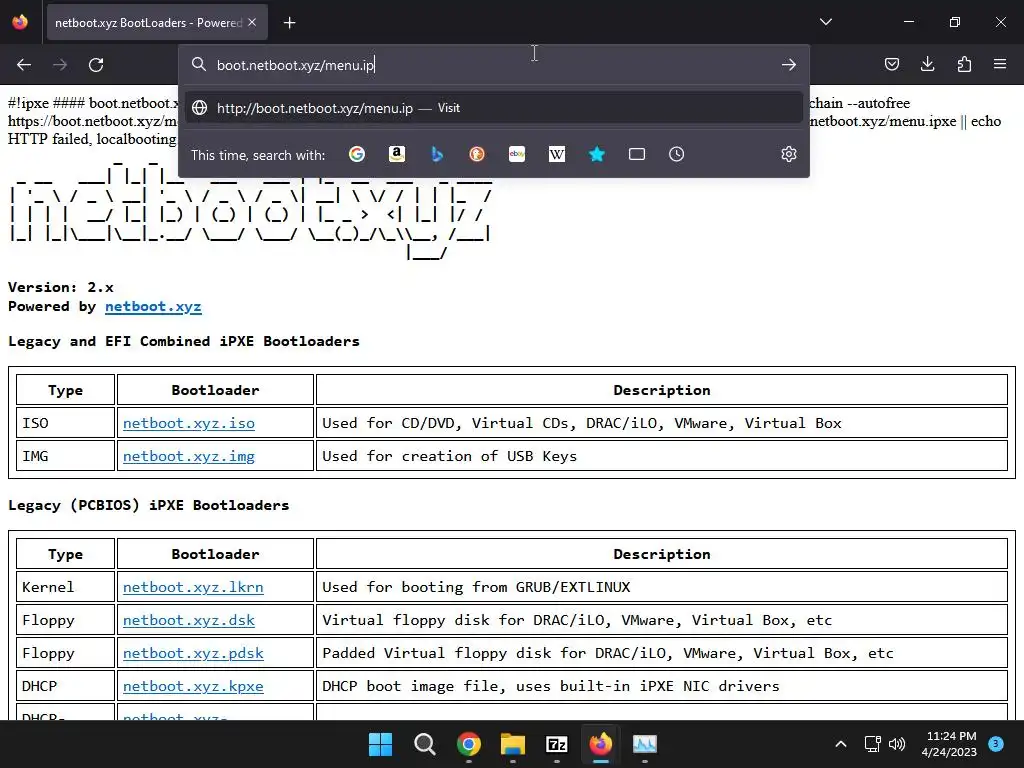This screenshot has height=768, width=1024.
Task: Search in browsing History
Action: pos(677,154)
